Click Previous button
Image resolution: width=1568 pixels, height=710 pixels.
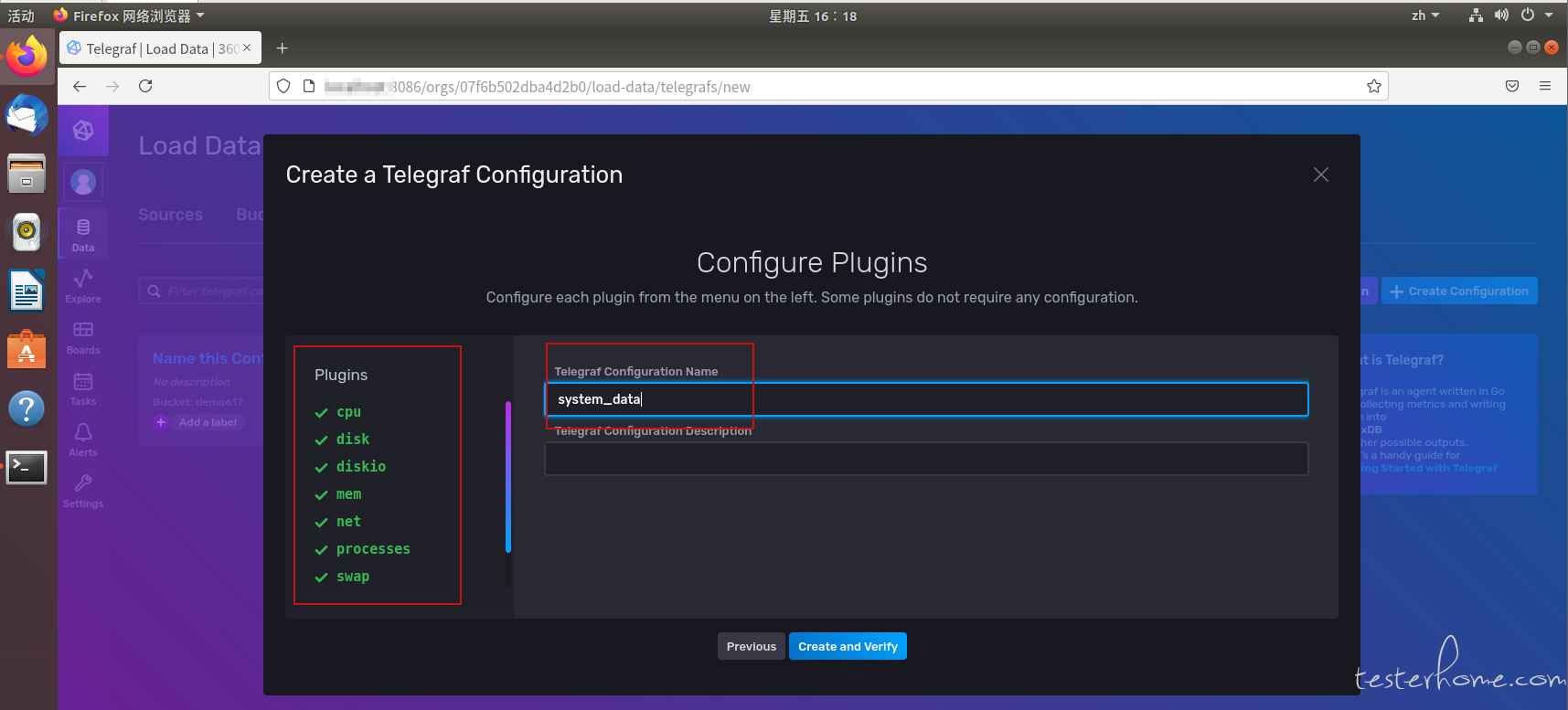point(752,646)
